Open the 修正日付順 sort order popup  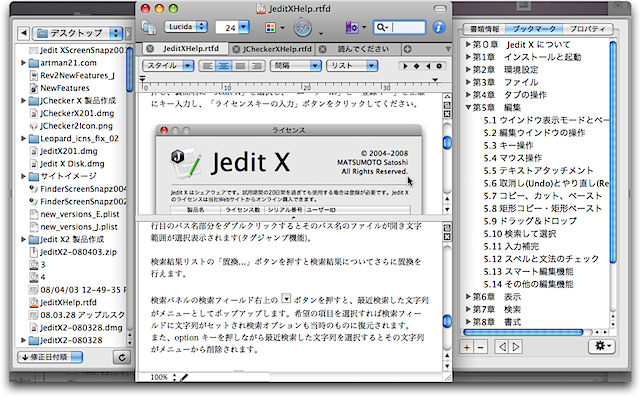click(x=50, y=357)
